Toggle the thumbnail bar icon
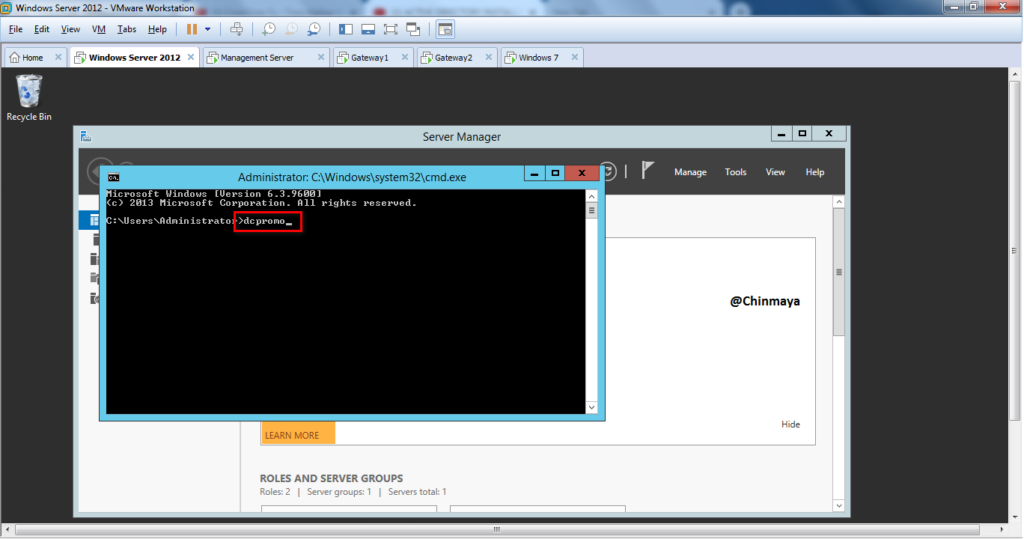This screenshot has width=1024, height=539. click(x=368, y=29)
